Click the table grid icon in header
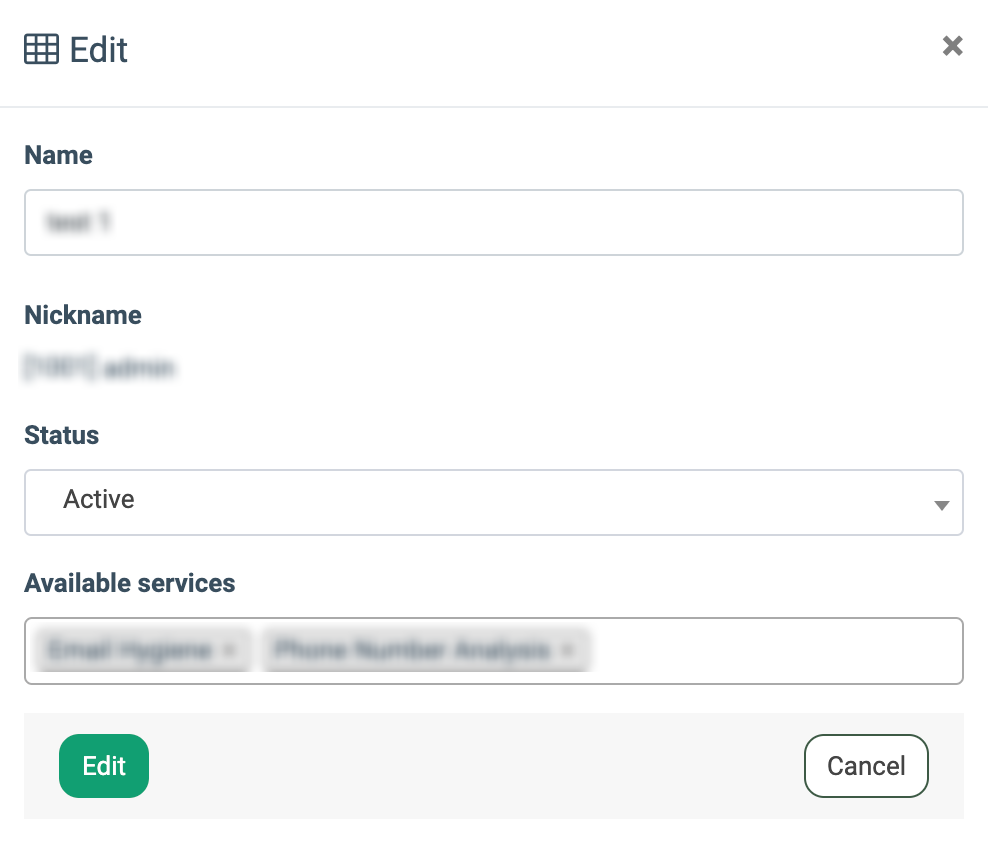This screenshot has height=844, width=988. click(41, 49)
